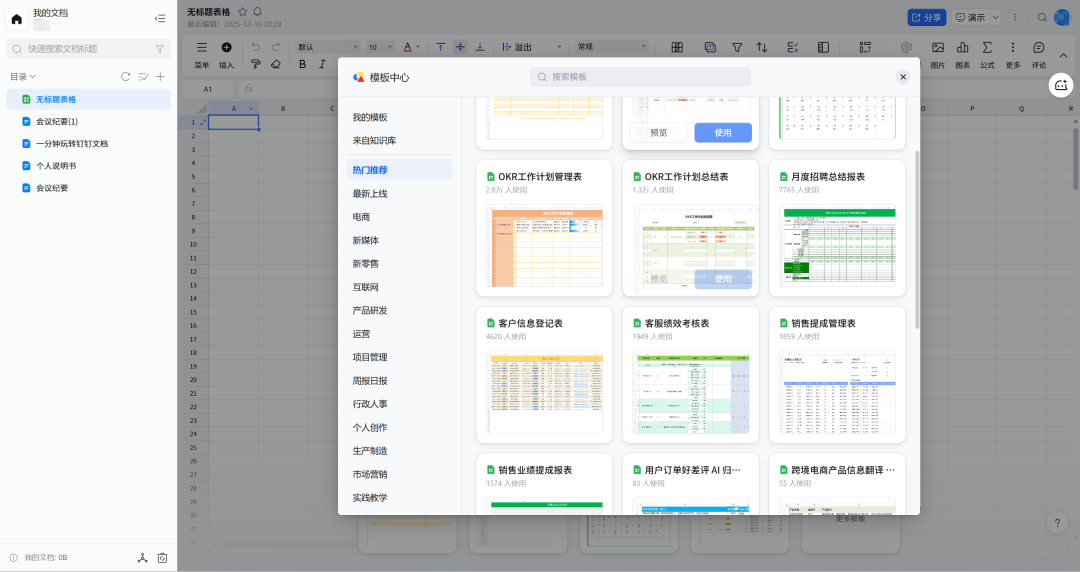
Task: Click the 分享 share button
Action: [926, 17]
